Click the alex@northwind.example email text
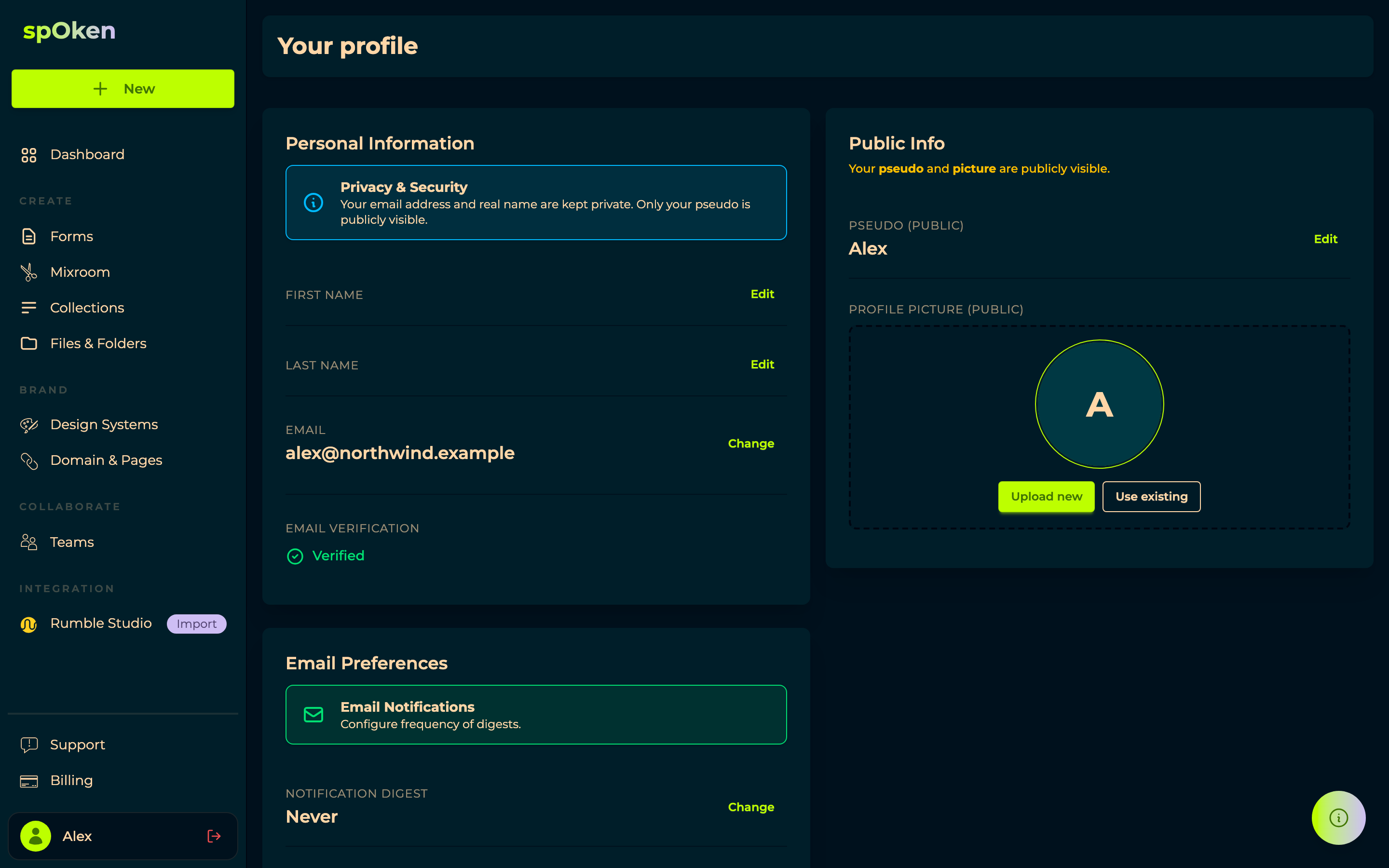Viewport: 1389px width, 868px height. click(x=400, y=453)
